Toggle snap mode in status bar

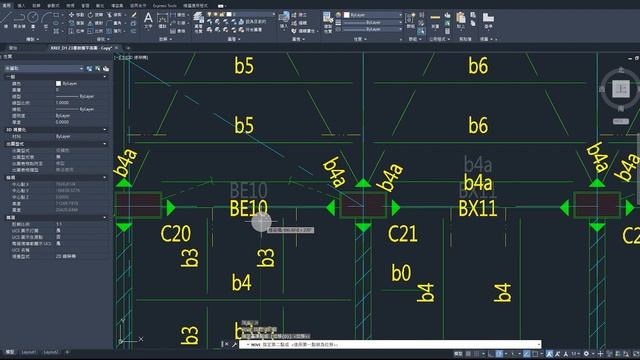click(x=476, y=354)
